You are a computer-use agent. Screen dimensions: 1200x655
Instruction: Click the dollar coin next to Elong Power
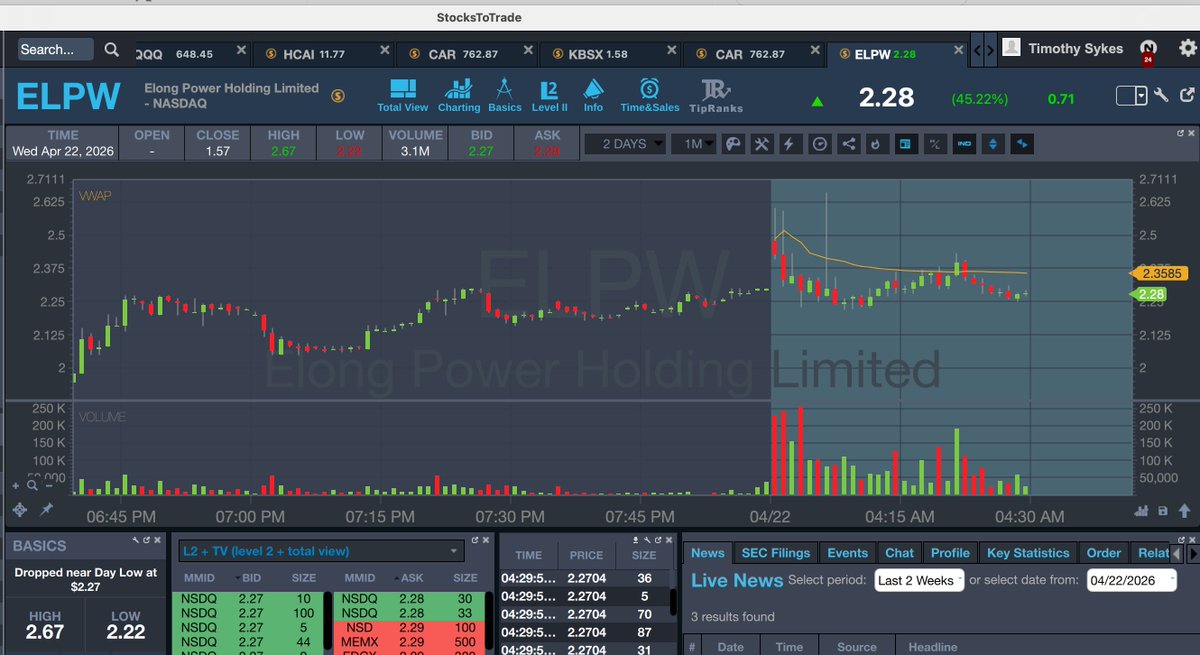(x=338, y=95)
